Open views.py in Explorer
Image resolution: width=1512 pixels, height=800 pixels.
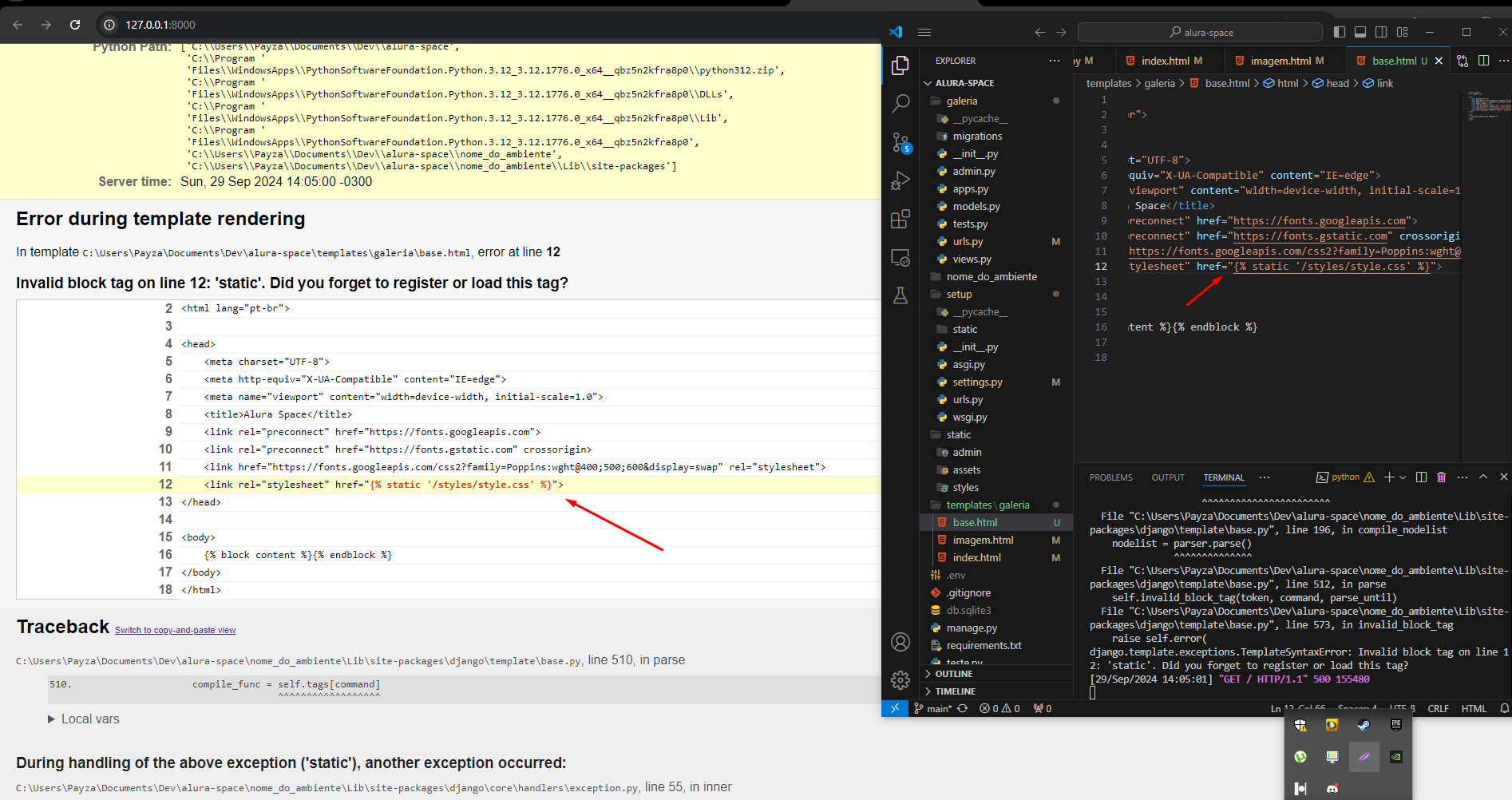(x=996, y=259)
